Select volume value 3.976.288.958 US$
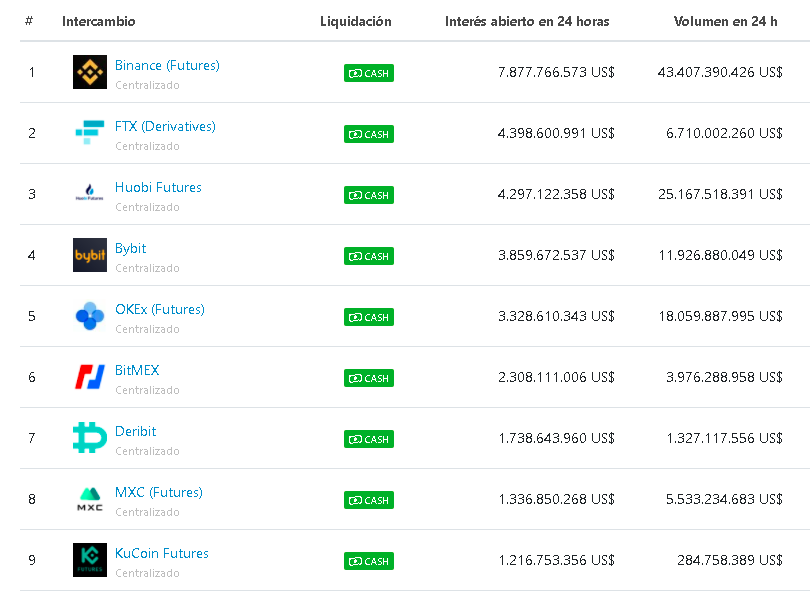This screenshot has height=597, width=810. pos(724,377)
